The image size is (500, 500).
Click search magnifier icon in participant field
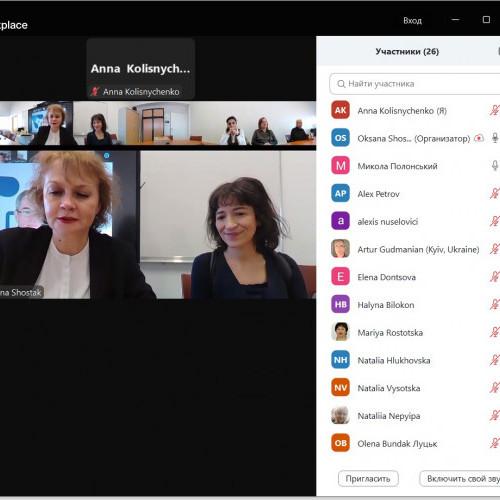pos(341,84)
